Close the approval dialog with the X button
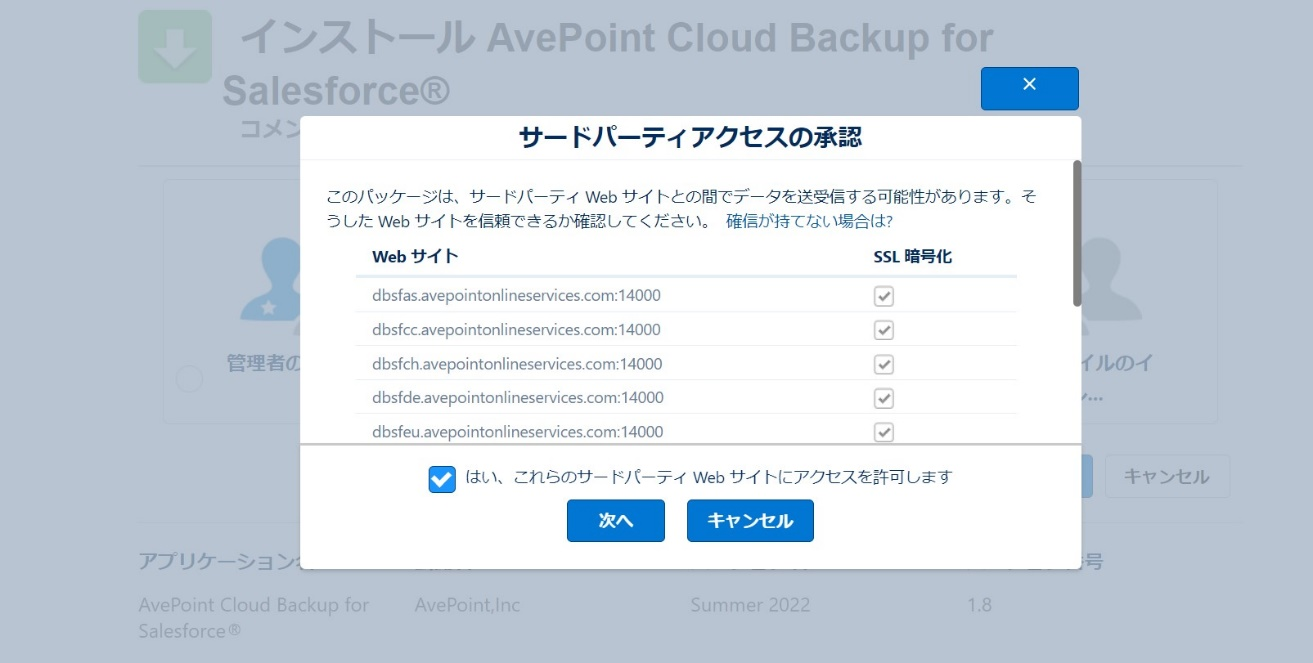Viewport: 1313px width, 663px height. point(1029,87)
